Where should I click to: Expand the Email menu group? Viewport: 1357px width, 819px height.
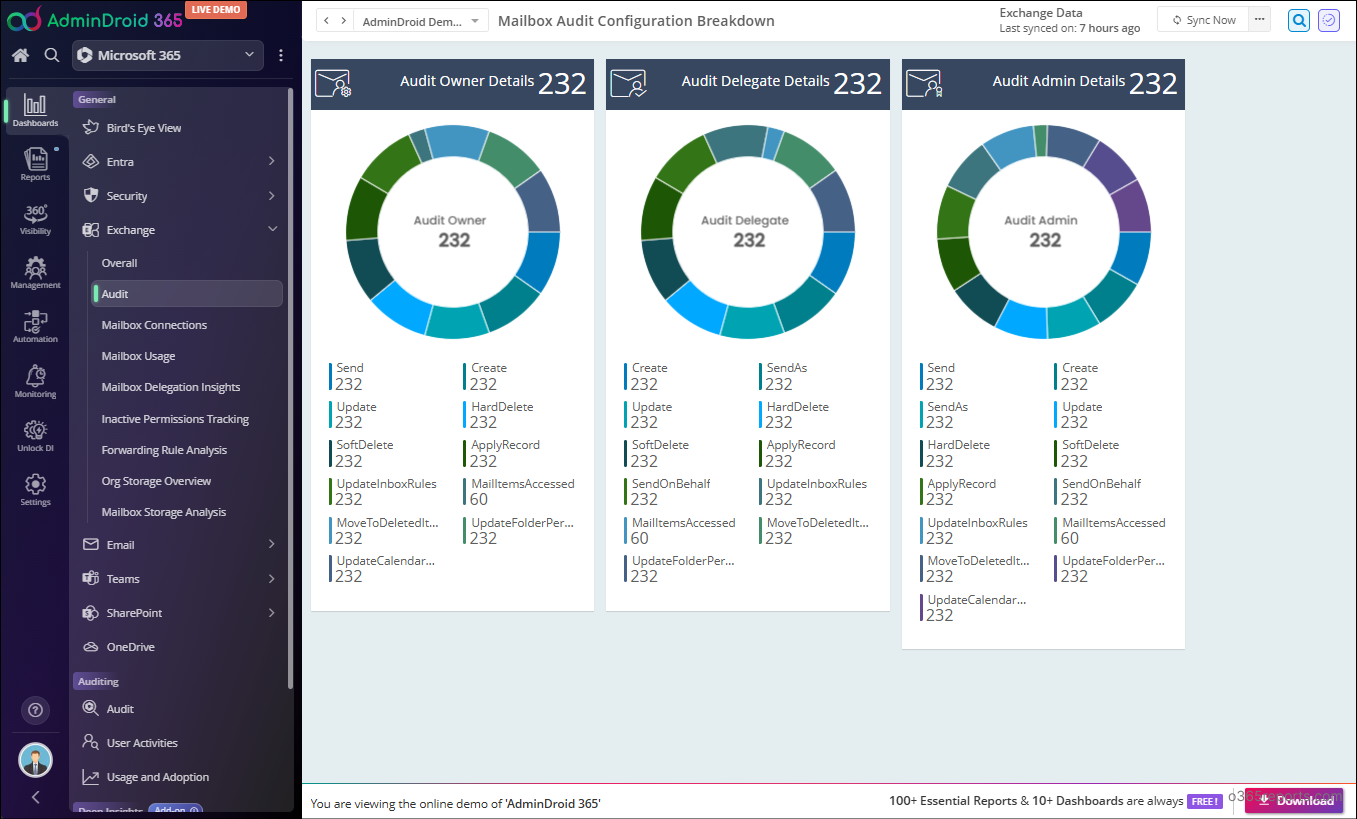tap(179, 545)
